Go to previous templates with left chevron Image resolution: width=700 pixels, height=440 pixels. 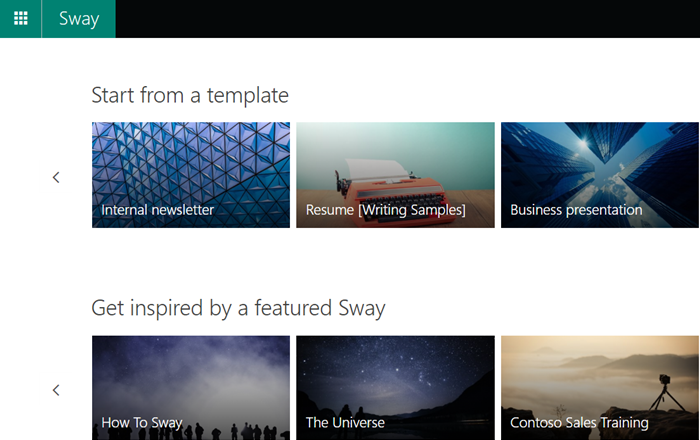[x=56, y=177]
